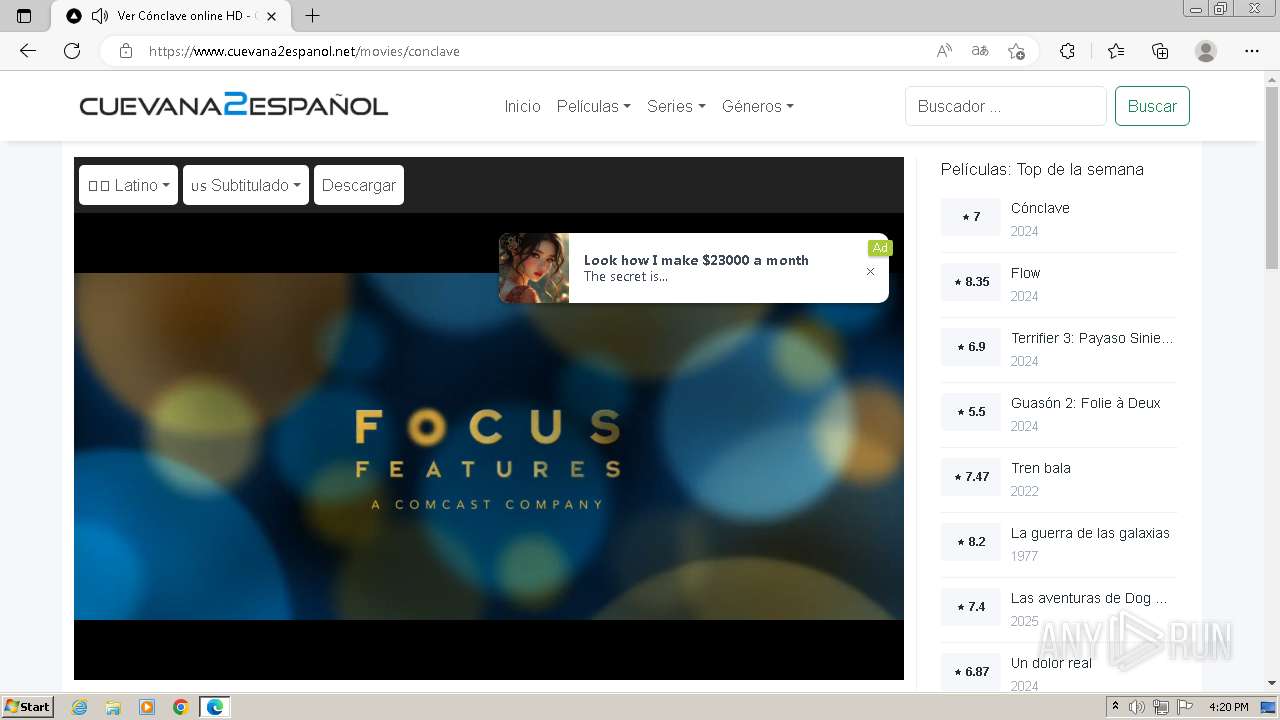The width and height of the screenshot is (1280, 720).
Task: Open media player taskbar icon
Action: coord(147,707)
